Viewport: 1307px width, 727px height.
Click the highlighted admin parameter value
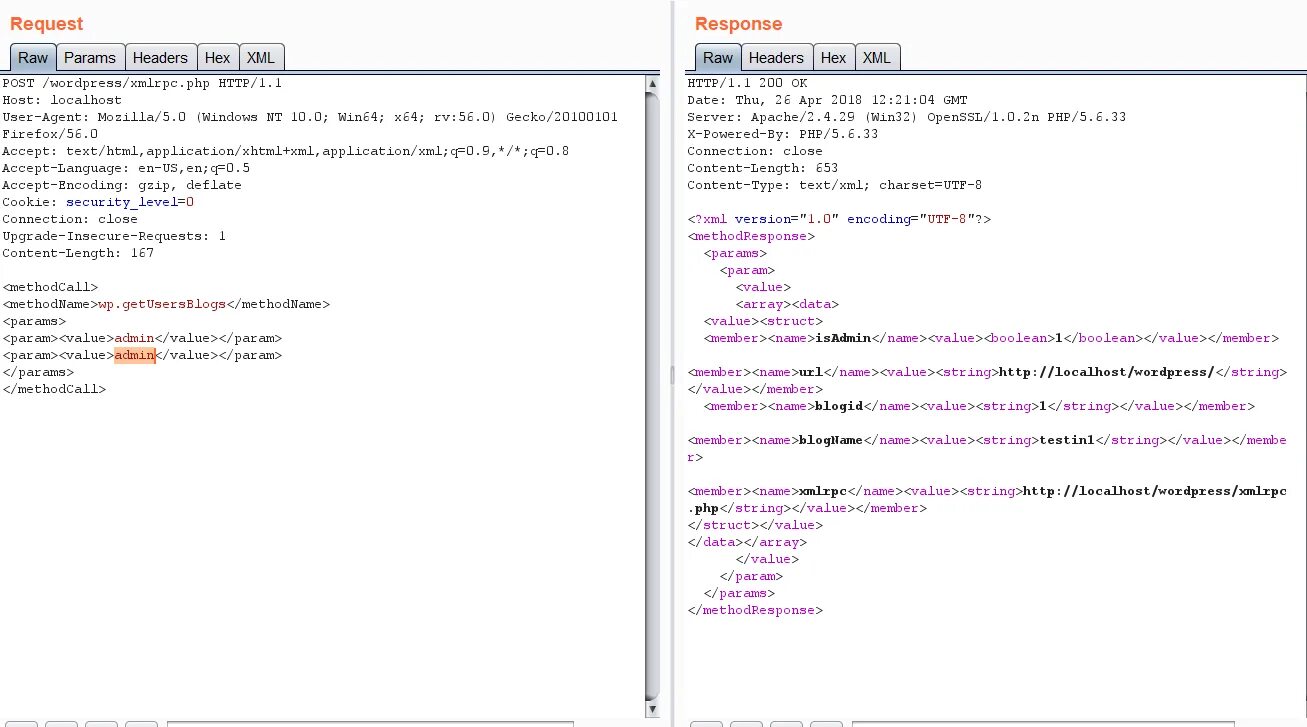tap(135, 355)
